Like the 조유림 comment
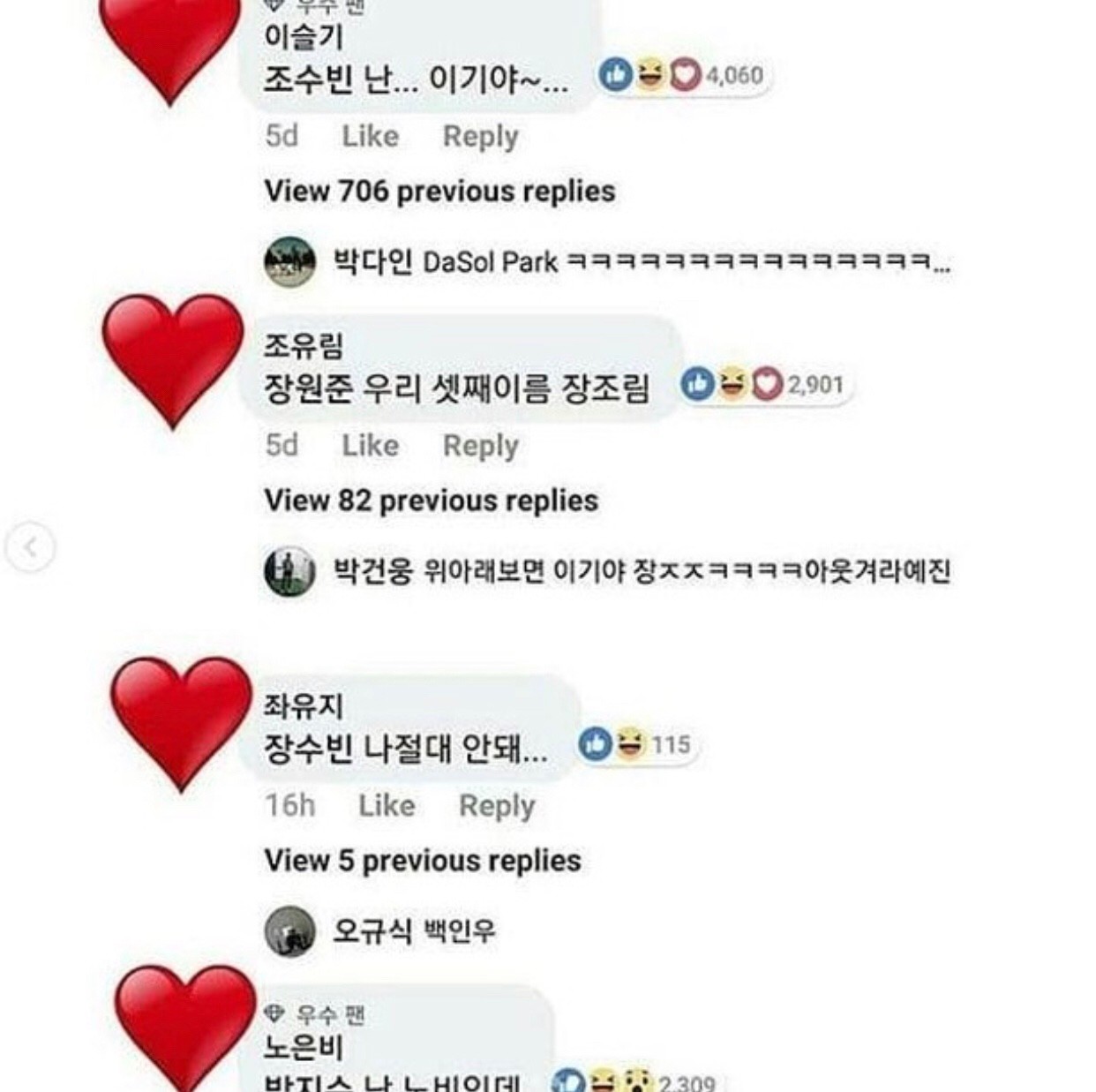Screen dimensions: 1096x1092 click(x=371, y=445)
